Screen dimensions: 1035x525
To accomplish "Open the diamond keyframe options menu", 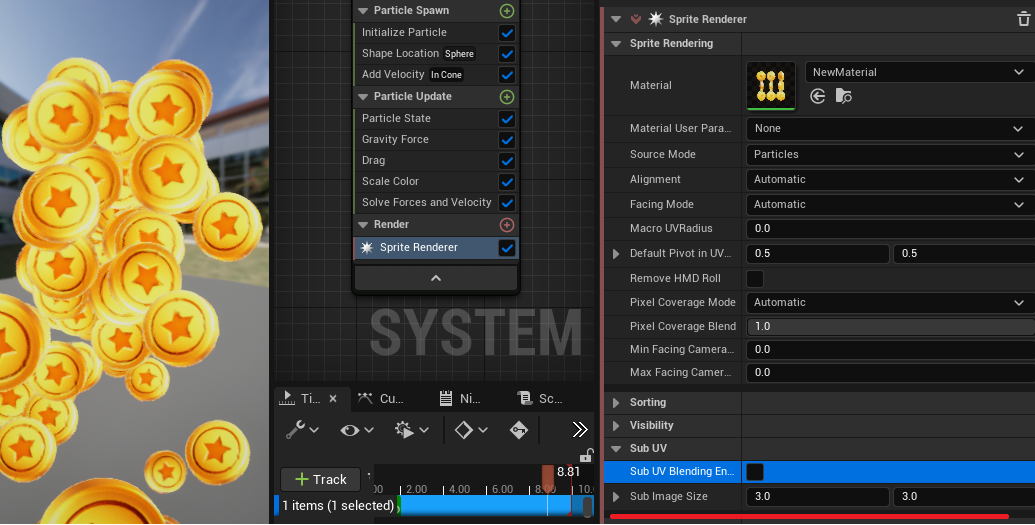I will (471, 430).
